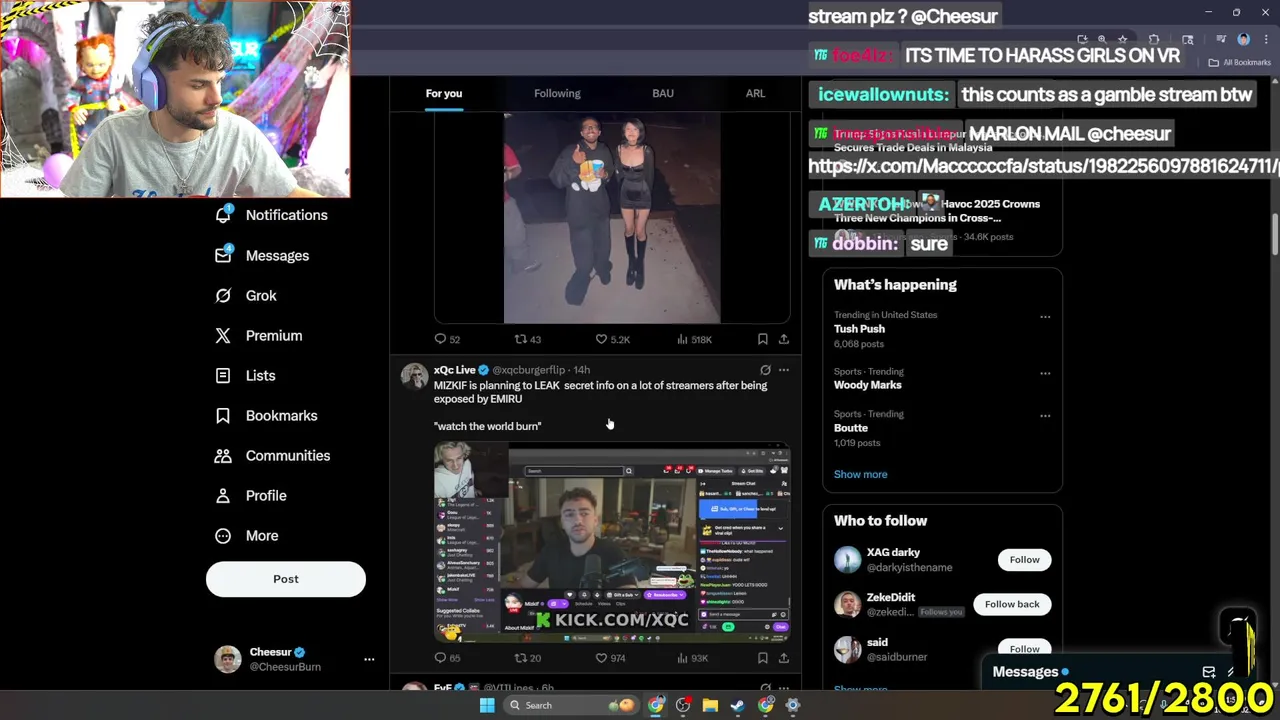Open the Tush Push trend

[859, 328]
